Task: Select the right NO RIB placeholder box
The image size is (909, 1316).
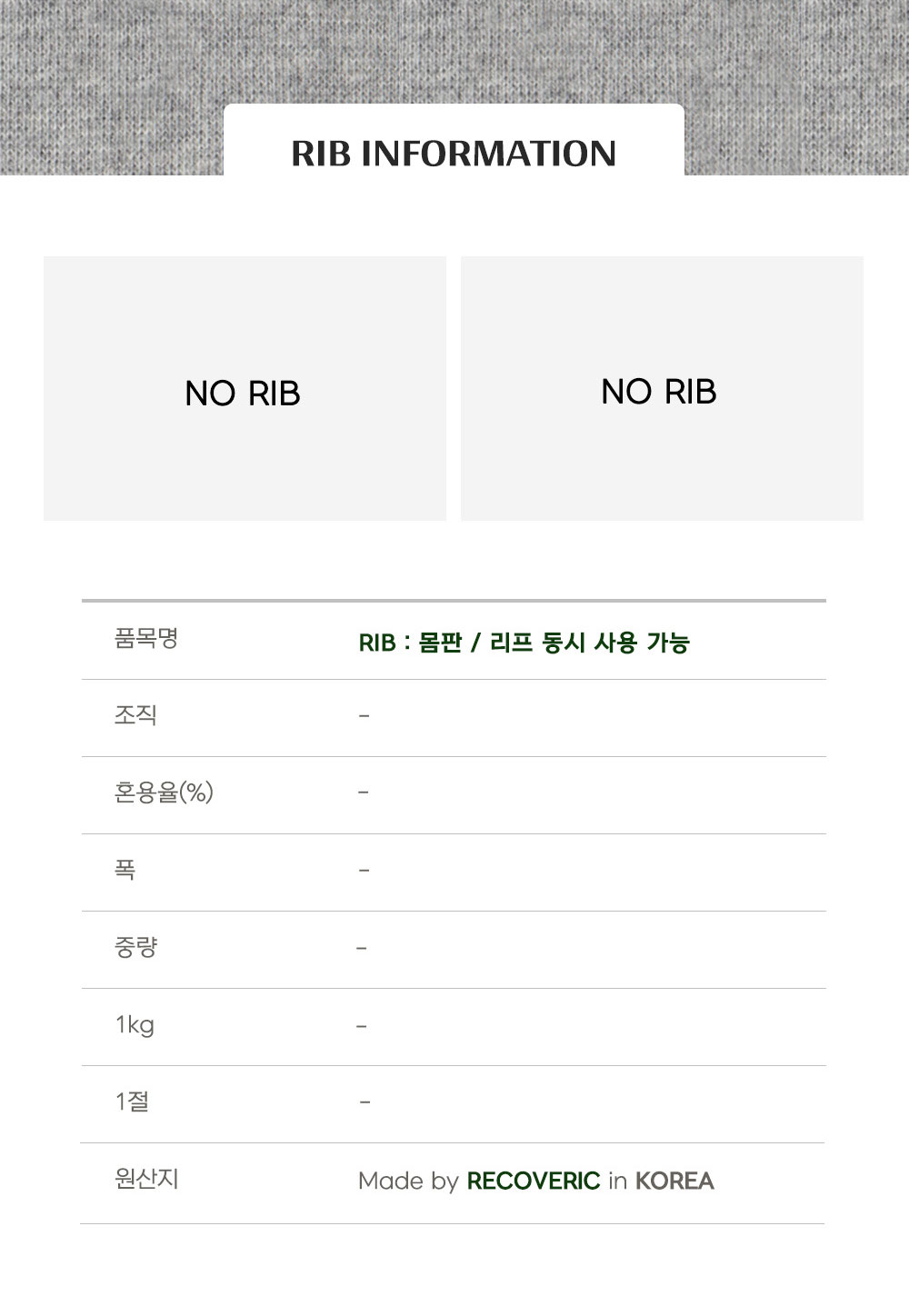Action: [662, 389]
